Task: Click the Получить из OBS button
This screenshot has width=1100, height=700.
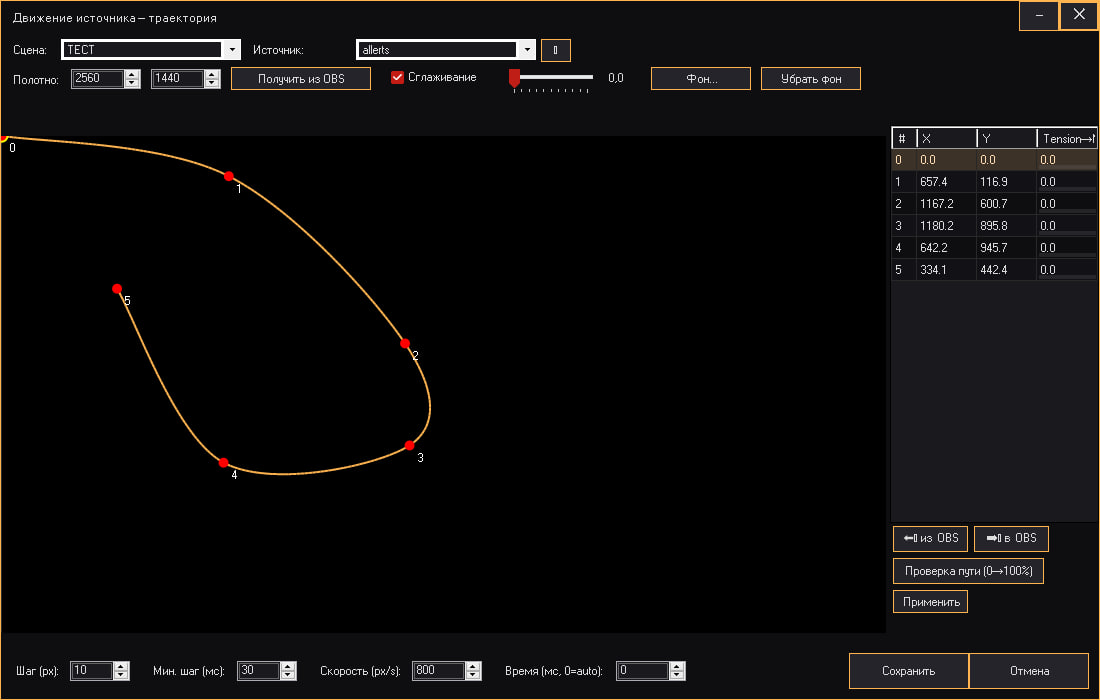Action: 300,78
